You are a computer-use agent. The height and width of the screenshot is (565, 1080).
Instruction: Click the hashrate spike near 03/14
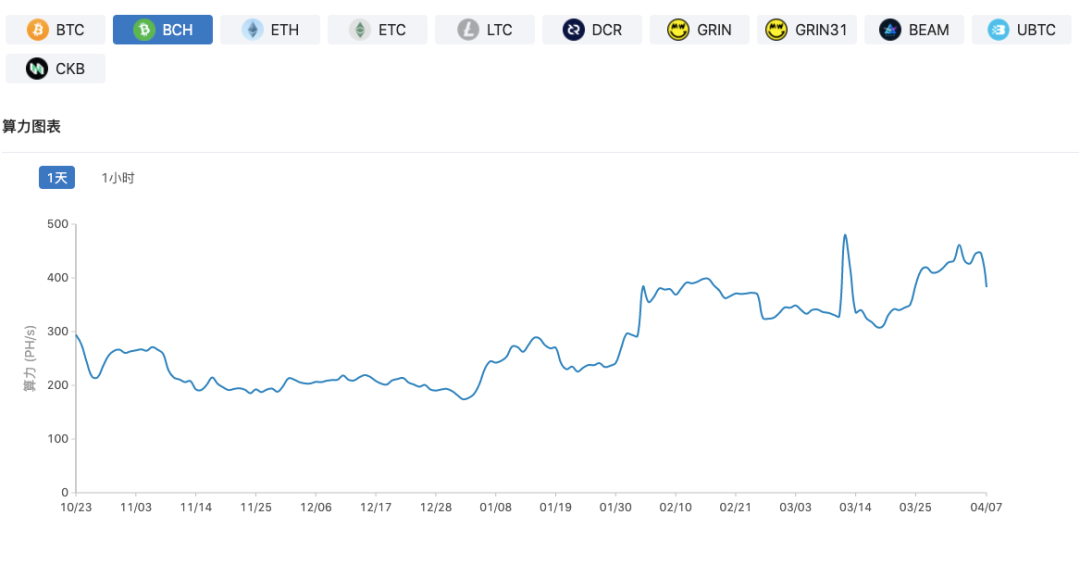tap(845, 236)
